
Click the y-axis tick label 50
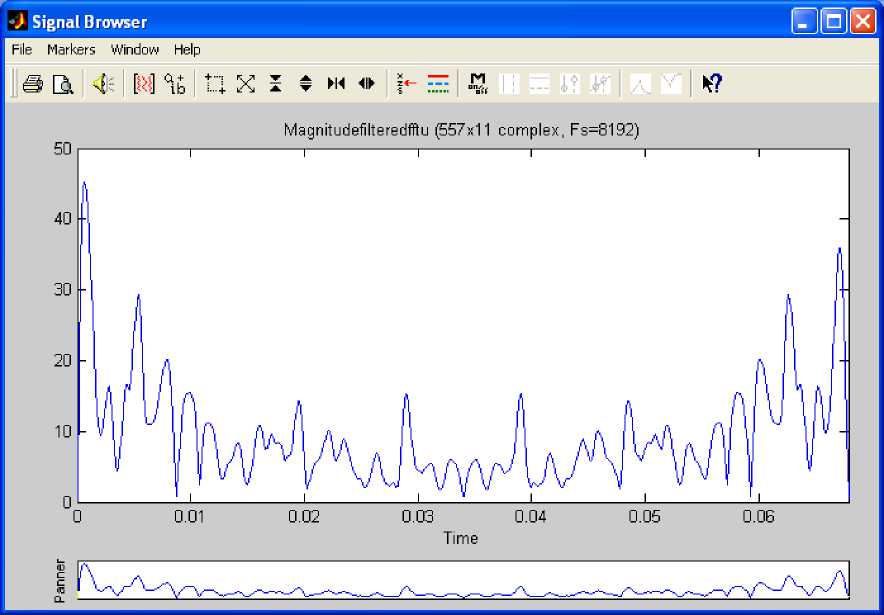click(x=61, y=149)
